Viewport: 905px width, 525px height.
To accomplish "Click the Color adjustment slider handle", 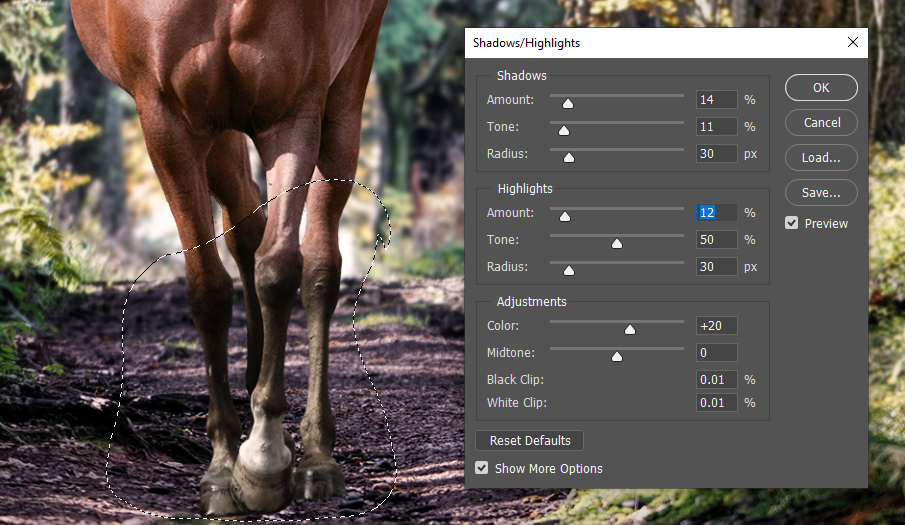I will pos(630,329).
